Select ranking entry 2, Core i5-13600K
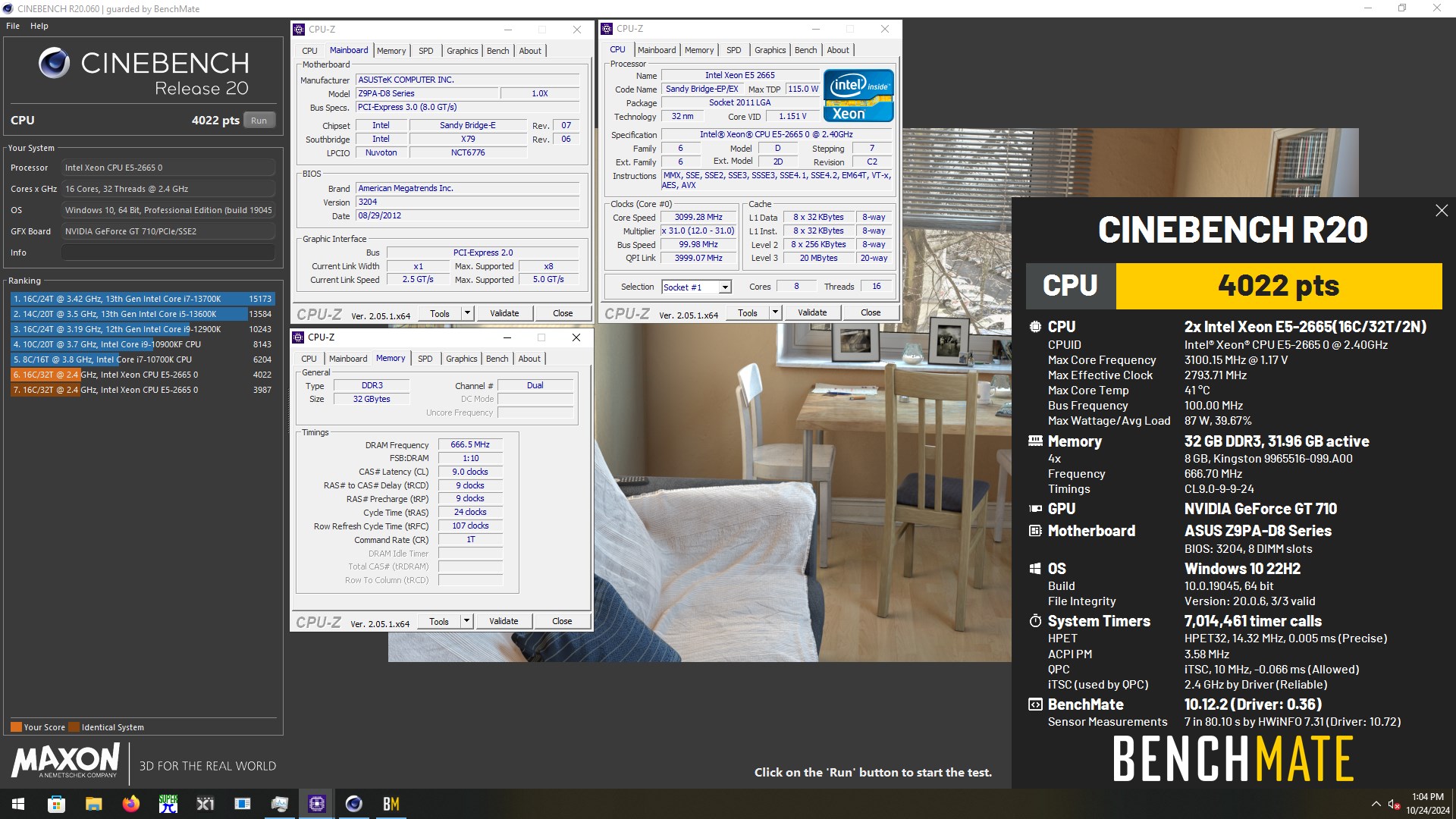This screenshot has width=1456, height=819. tap(143, 314)
